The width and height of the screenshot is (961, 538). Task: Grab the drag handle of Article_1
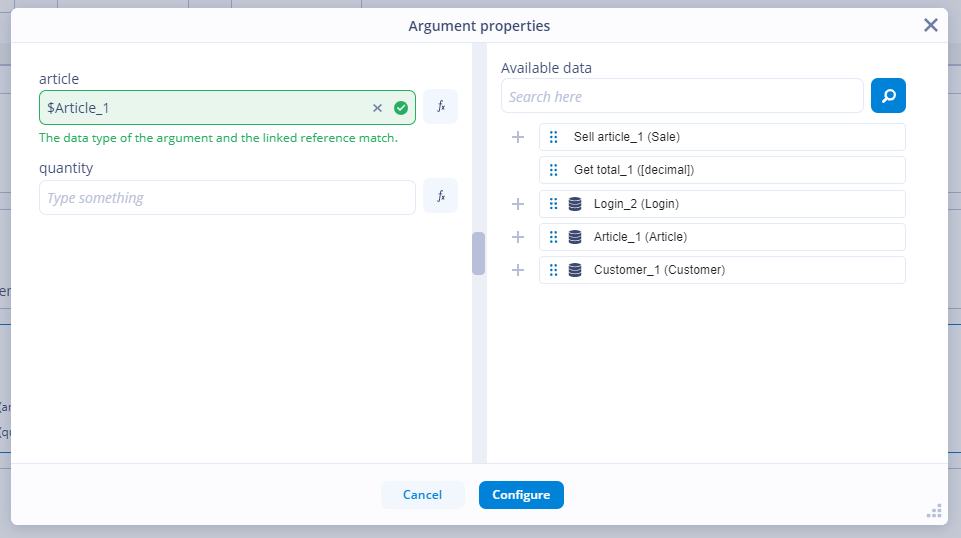(553, 237)
